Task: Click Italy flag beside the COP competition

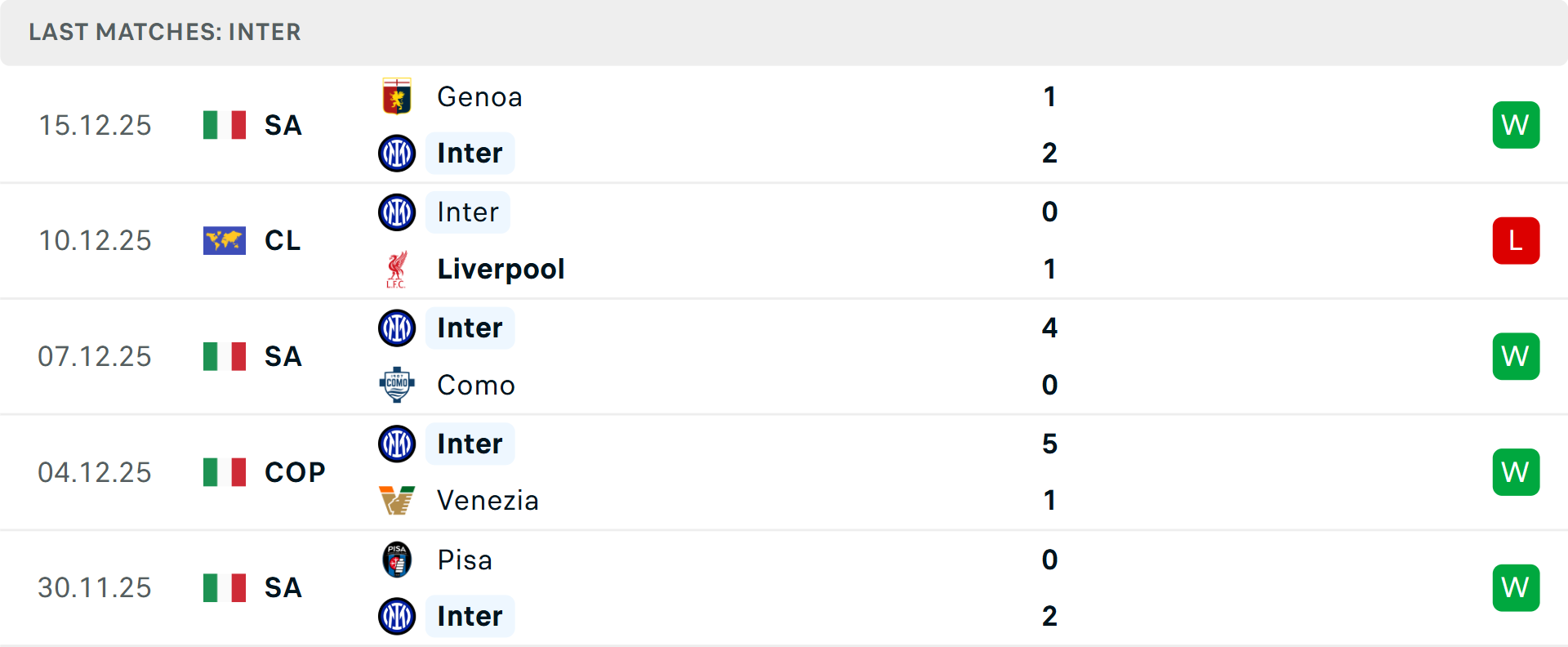Action: click(225, 472)
